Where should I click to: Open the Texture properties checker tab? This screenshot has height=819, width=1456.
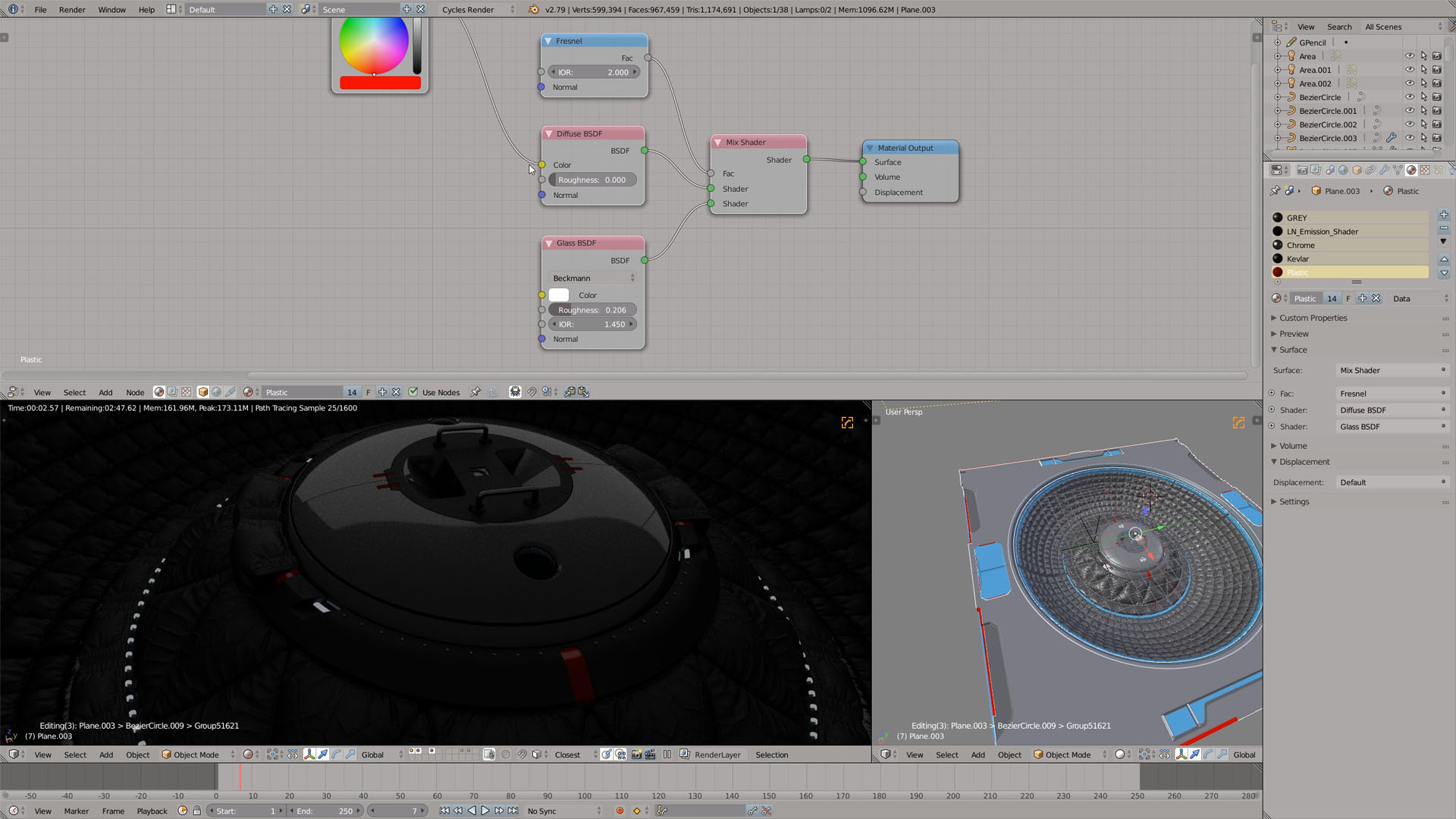tap(1425, 170)
